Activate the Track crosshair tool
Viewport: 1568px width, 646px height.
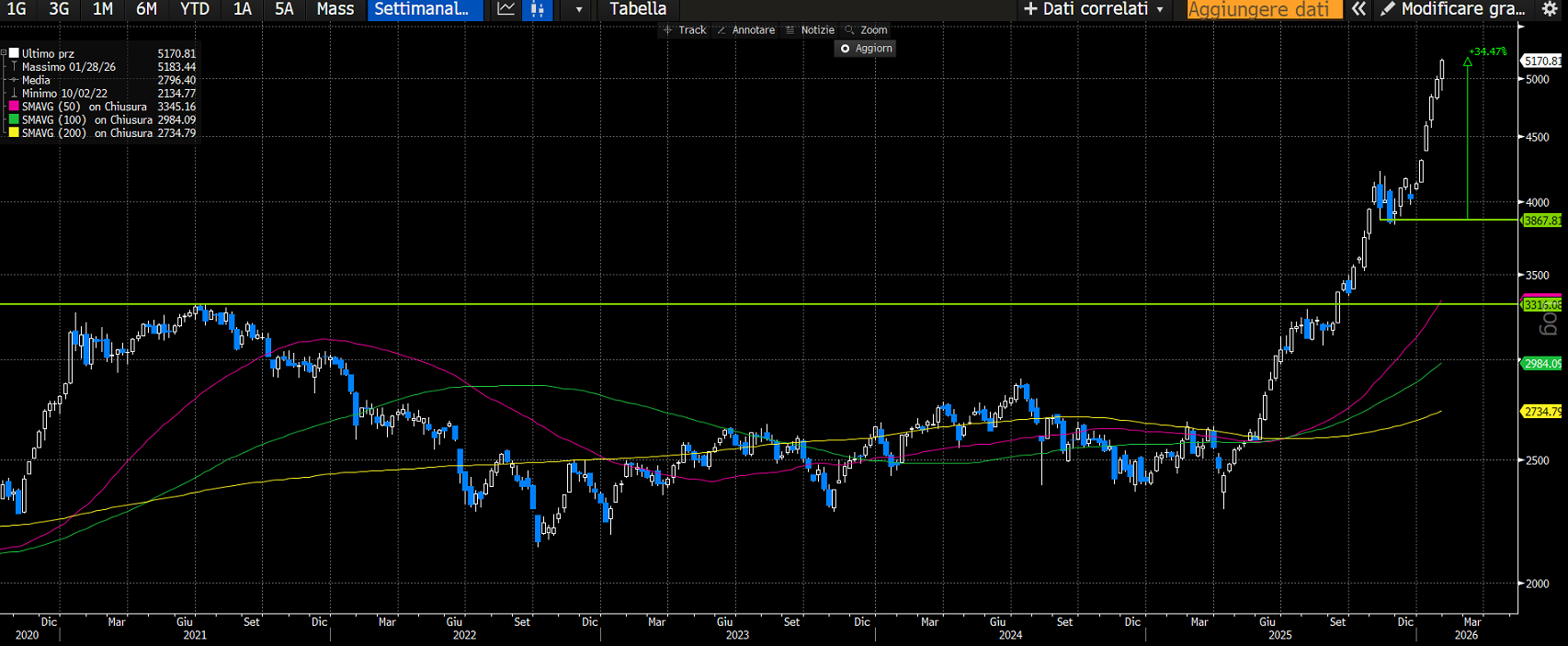pyautogui.click(x=685, y=30)
